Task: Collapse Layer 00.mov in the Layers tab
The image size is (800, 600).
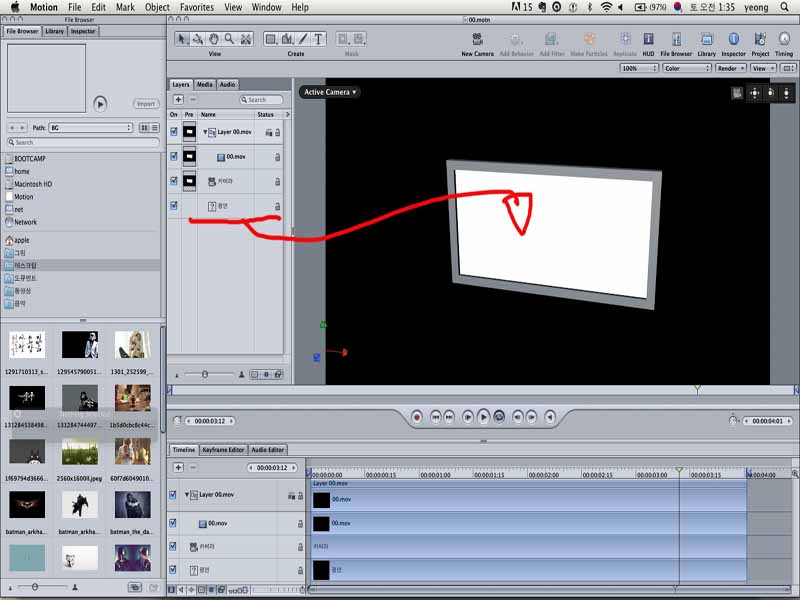Action: (205, 132)
